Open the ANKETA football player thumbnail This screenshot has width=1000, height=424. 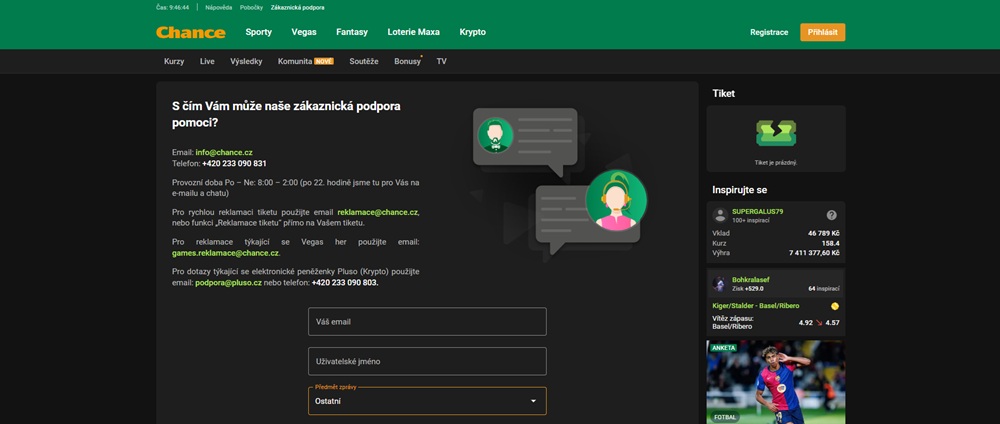776,382
